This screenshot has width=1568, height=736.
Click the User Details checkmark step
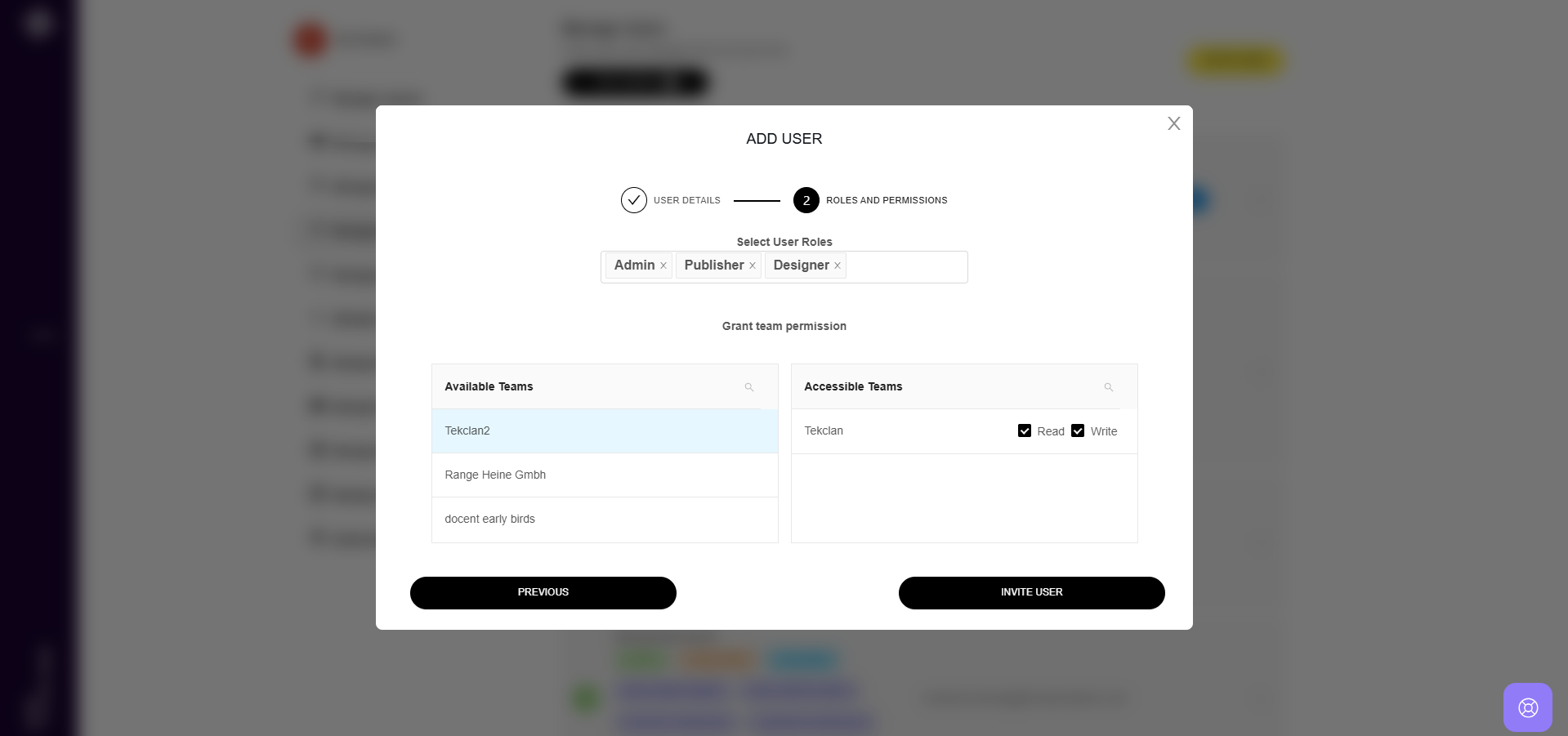pos(634,200)
